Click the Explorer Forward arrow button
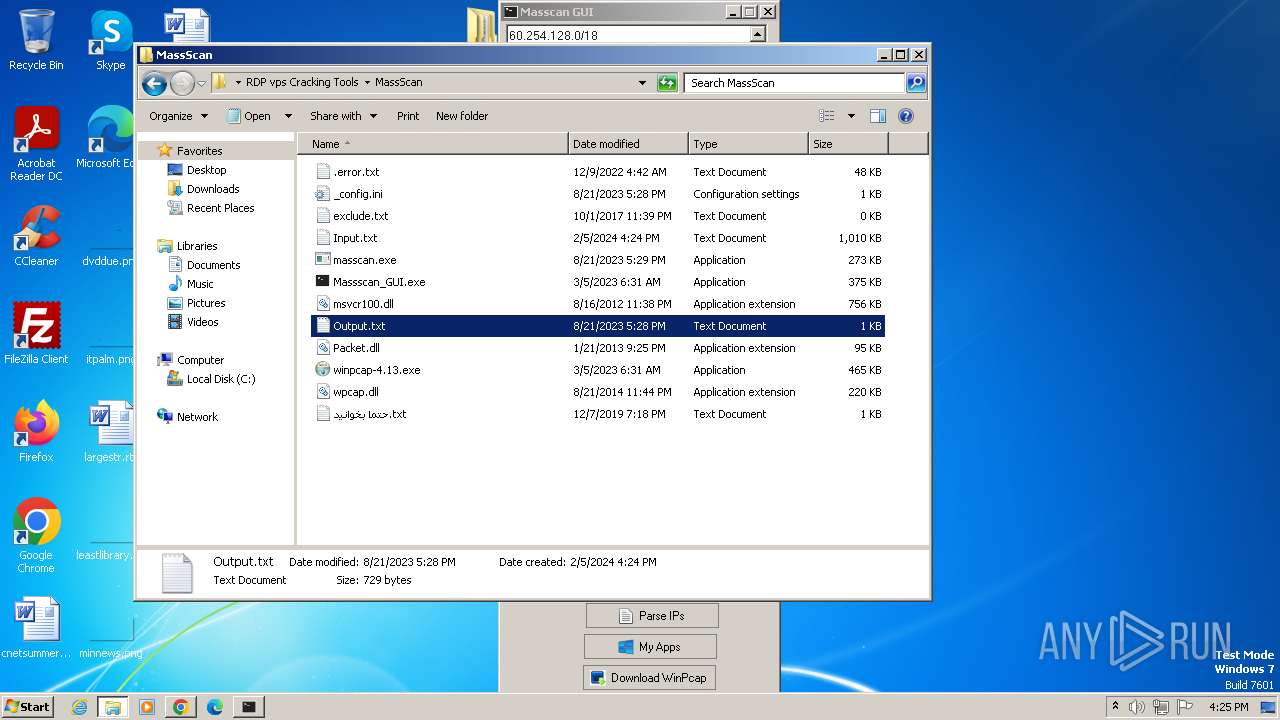The width and height of the screenshot is (1280, 720). 182,83
